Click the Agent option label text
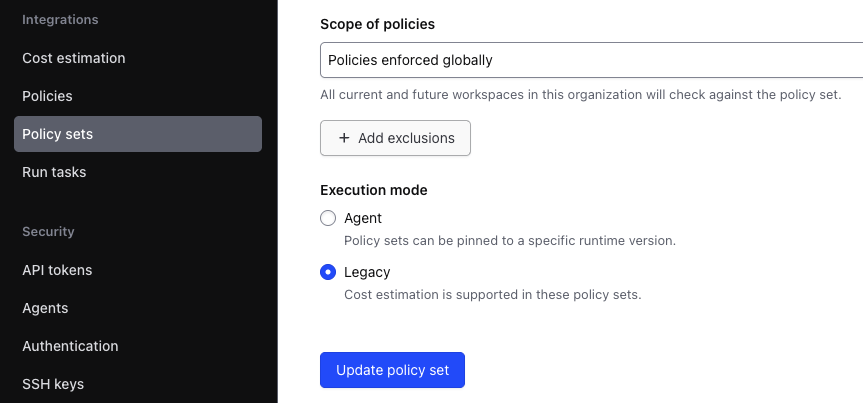Viewport: 863px width, 403px height. click(363, 218)
